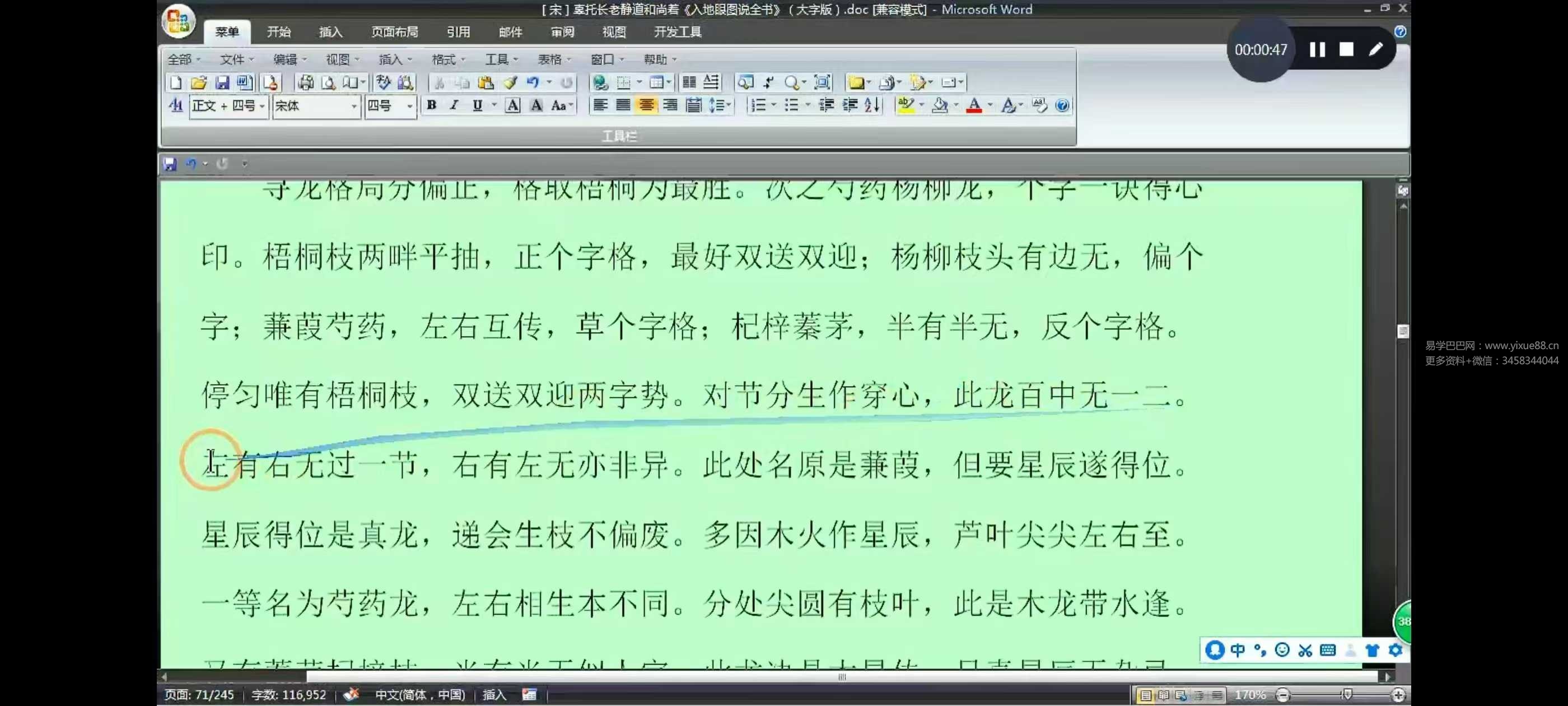The width and height of the screenshot is (1568, 706).
Task: Click the Paste clipboard icon
Action: 486,82
